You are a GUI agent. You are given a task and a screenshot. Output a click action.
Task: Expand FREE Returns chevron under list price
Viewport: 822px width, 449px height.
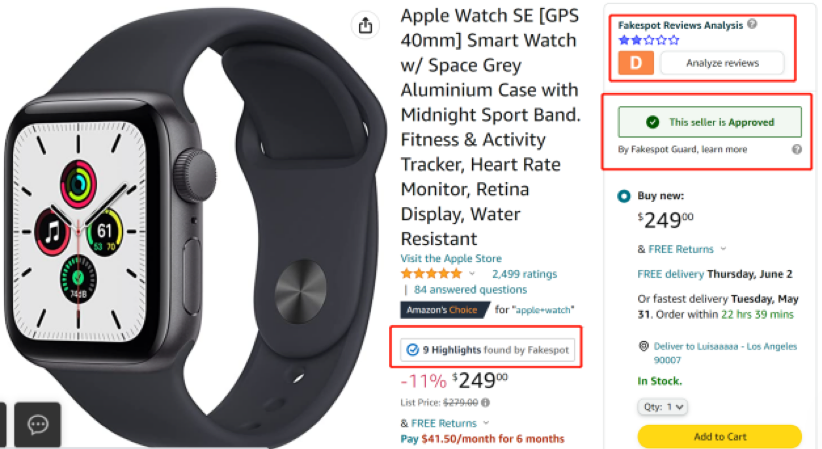pyautogui.click(x=486, y=423)
